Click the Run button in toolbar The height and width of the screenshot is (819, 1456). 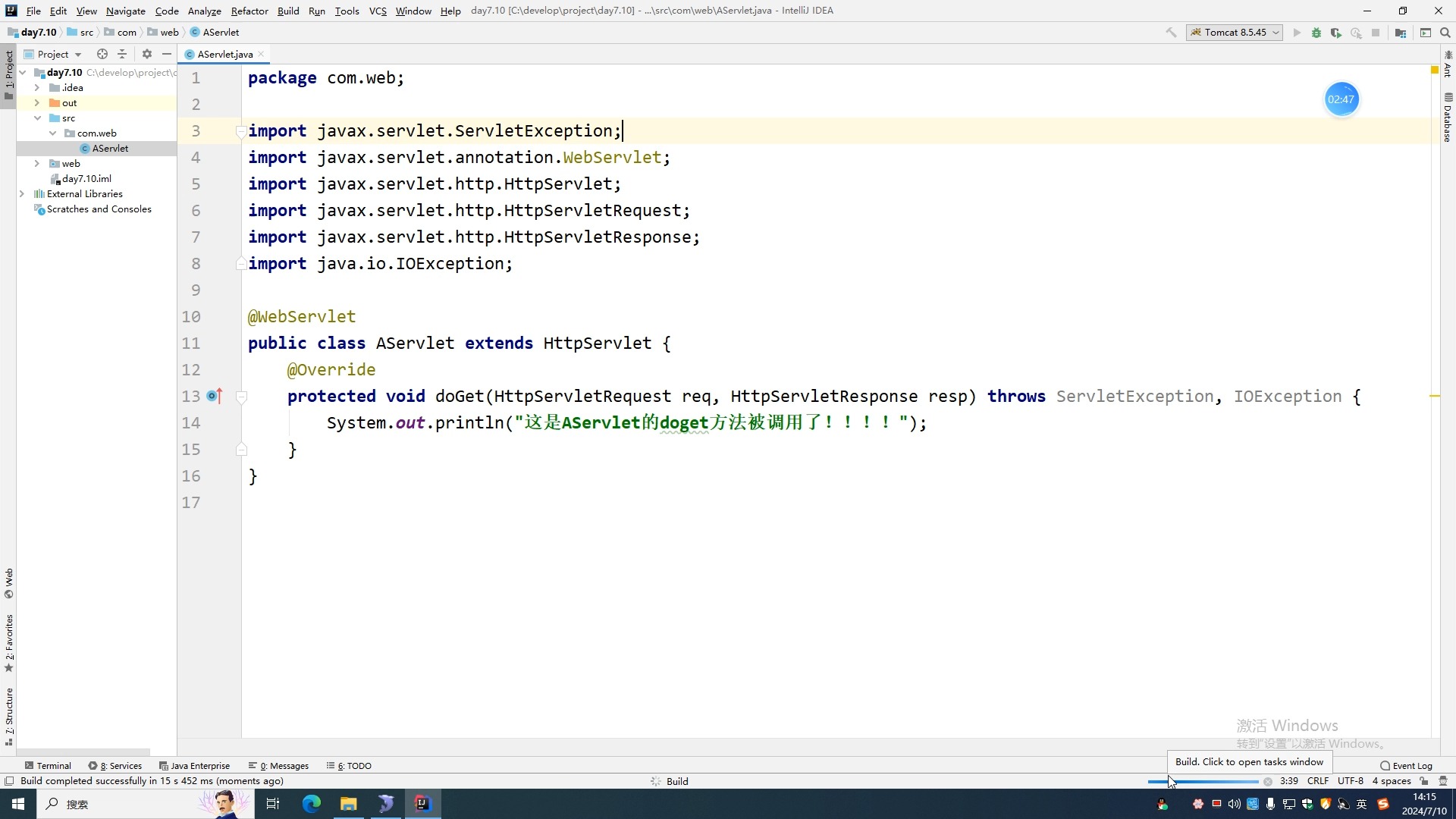tap(1296, 33)
